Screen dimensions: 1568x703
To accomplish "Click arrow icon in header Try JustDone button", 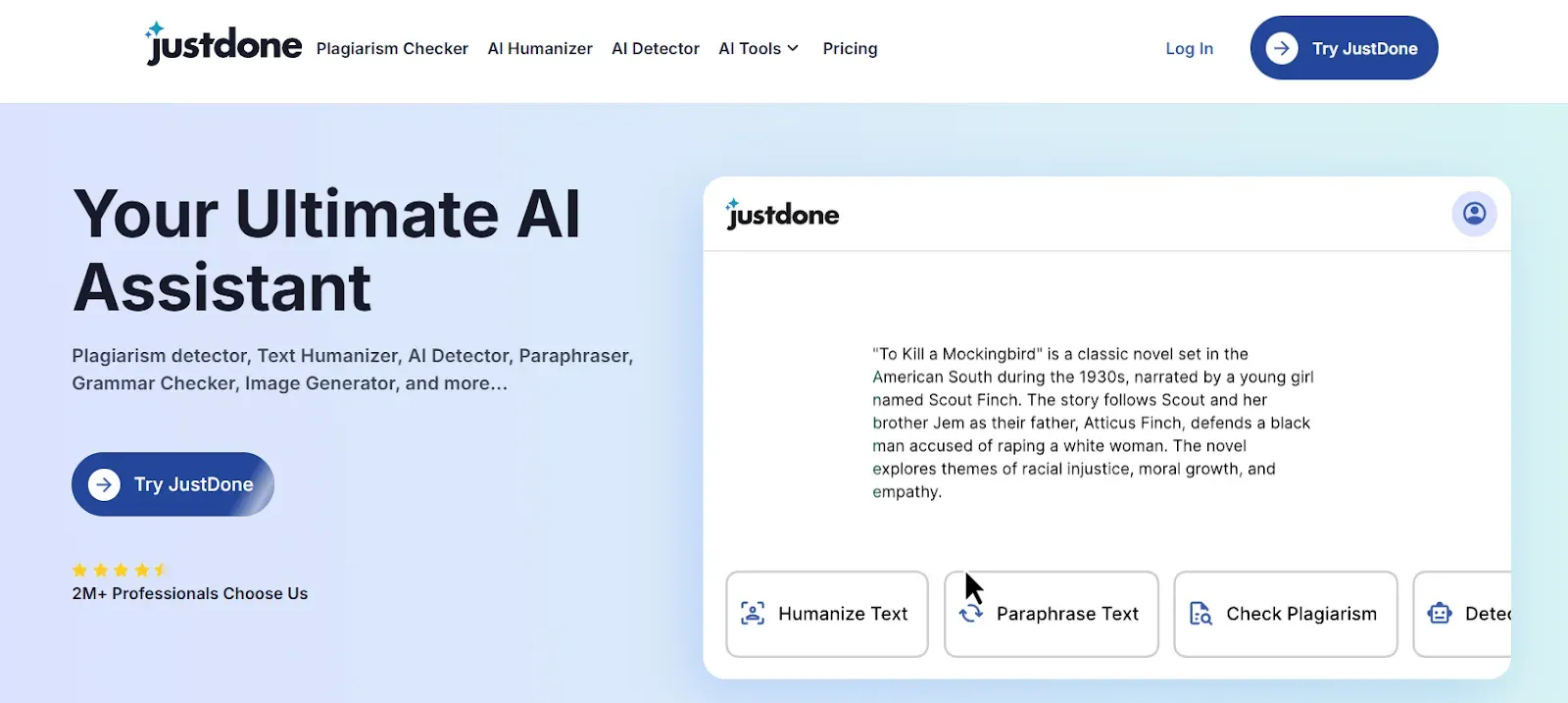I will 1282,48.
